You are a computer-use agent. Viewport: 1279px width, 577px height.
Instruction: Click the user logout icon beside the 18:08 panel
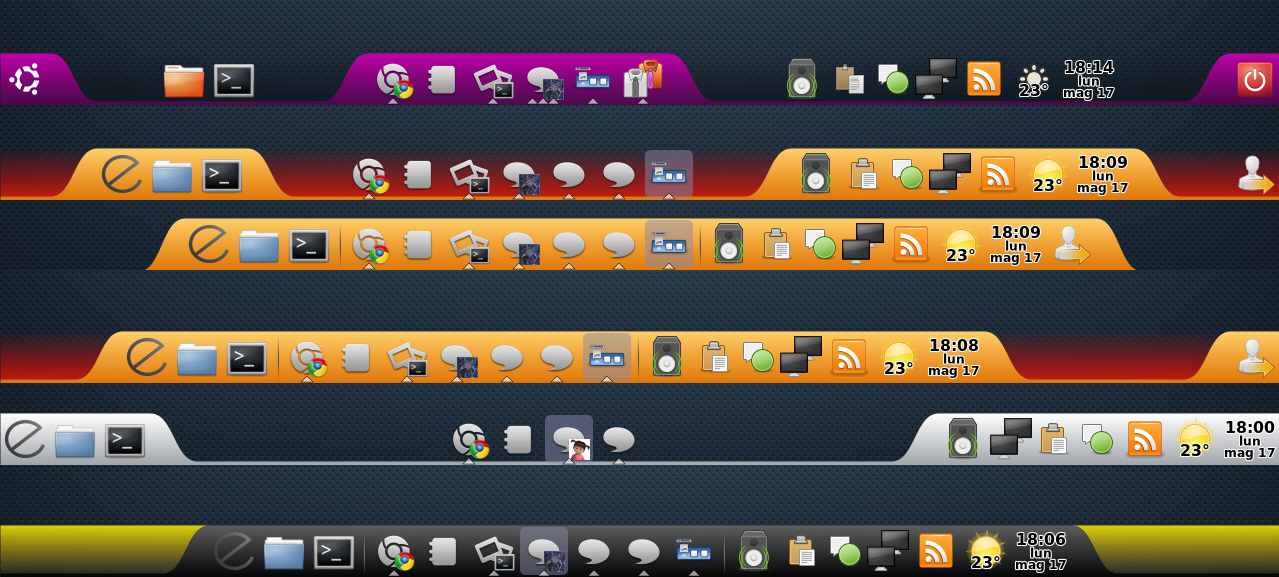1254,357
